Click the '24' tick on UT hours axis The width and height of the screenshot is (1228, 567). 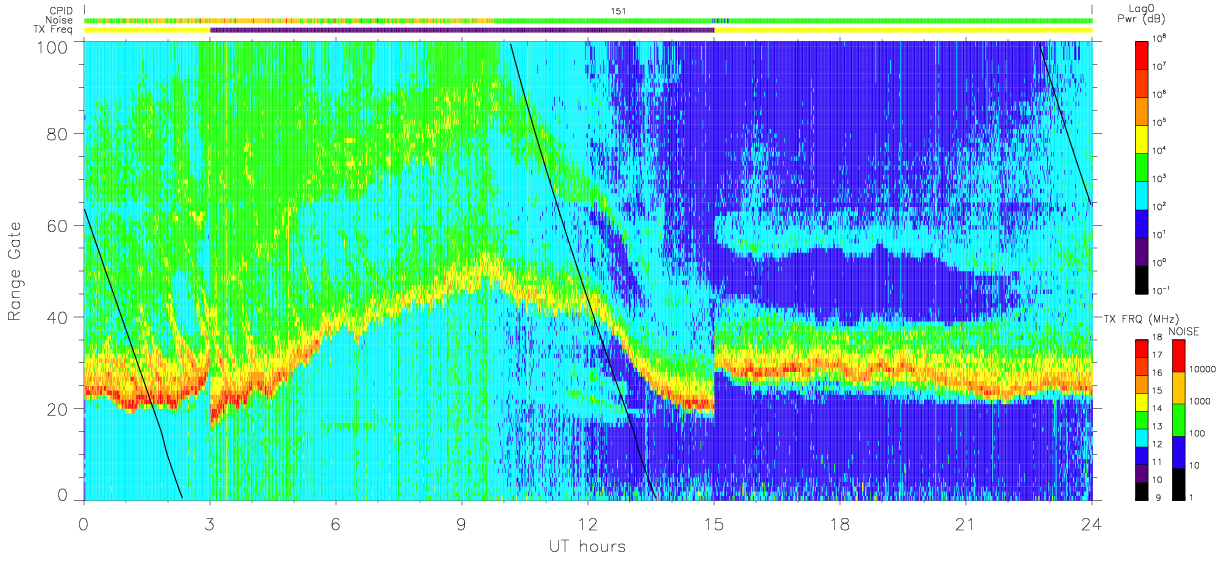pyautogui.click(x=1092, y=525)
